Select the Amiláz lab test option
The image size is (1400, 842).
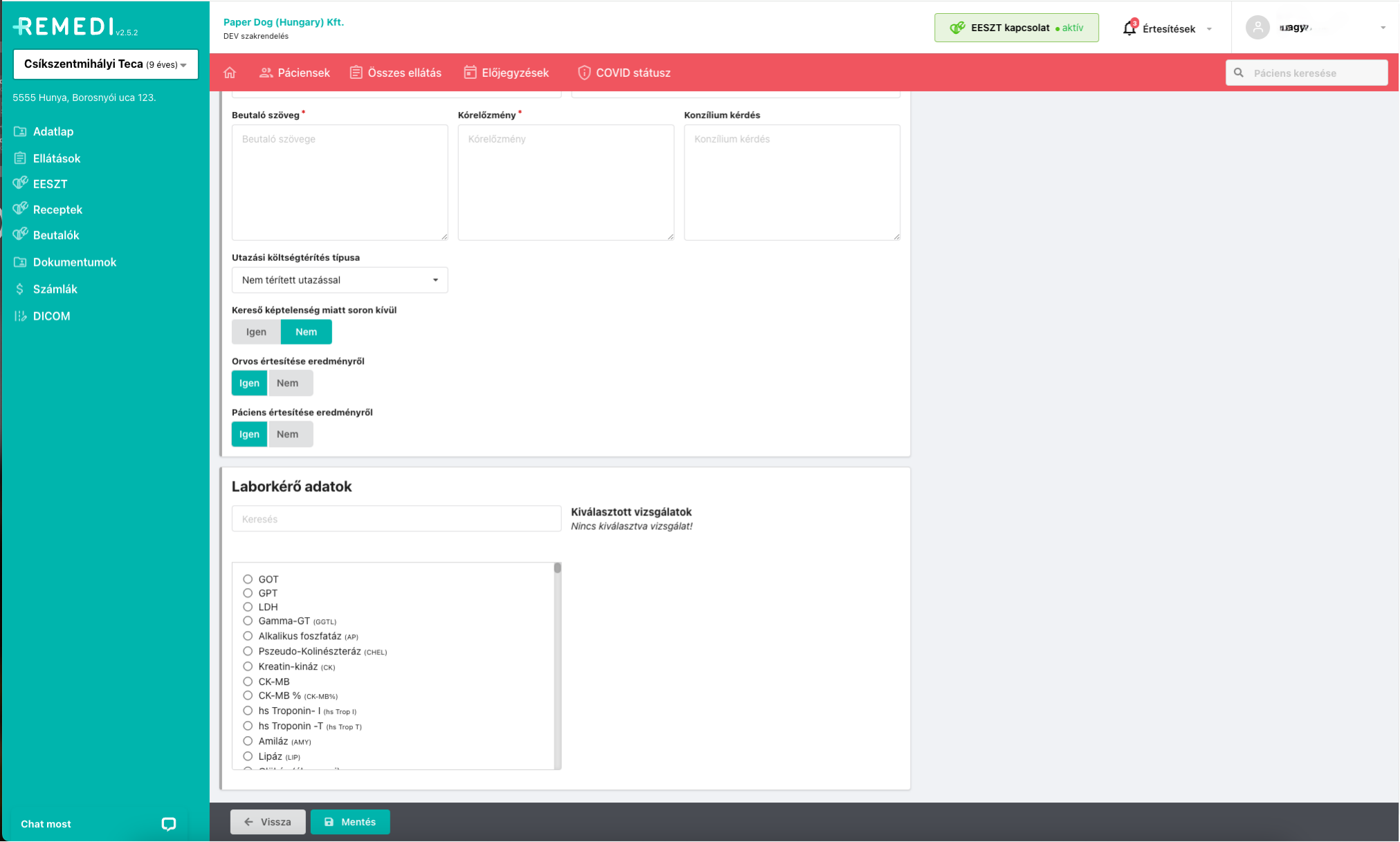248,741
